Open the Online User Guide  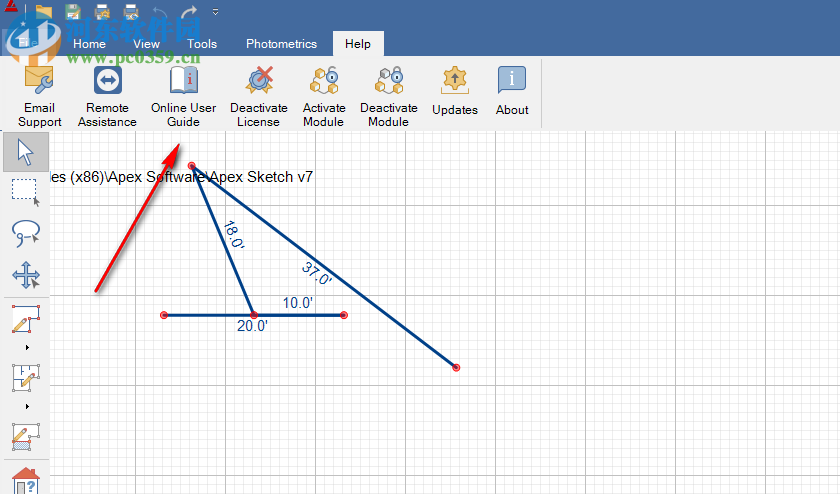point(183,96)
